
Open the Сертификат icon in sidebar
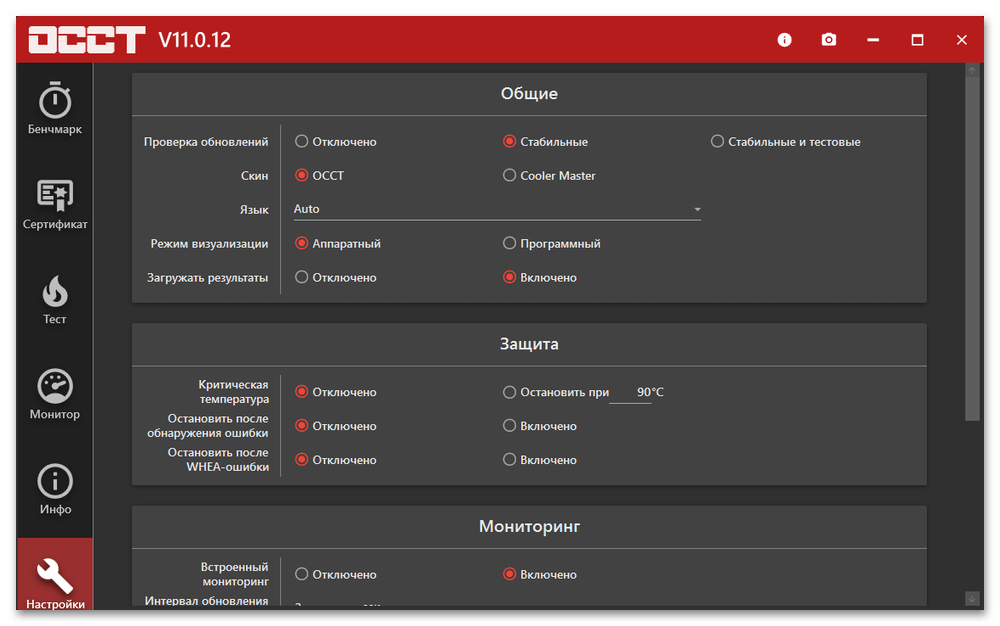55,196
